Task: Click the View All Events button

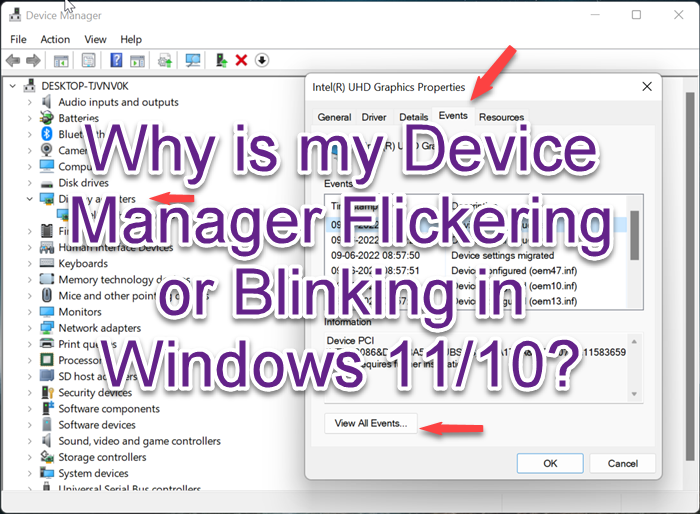Action: pos(371,423)
